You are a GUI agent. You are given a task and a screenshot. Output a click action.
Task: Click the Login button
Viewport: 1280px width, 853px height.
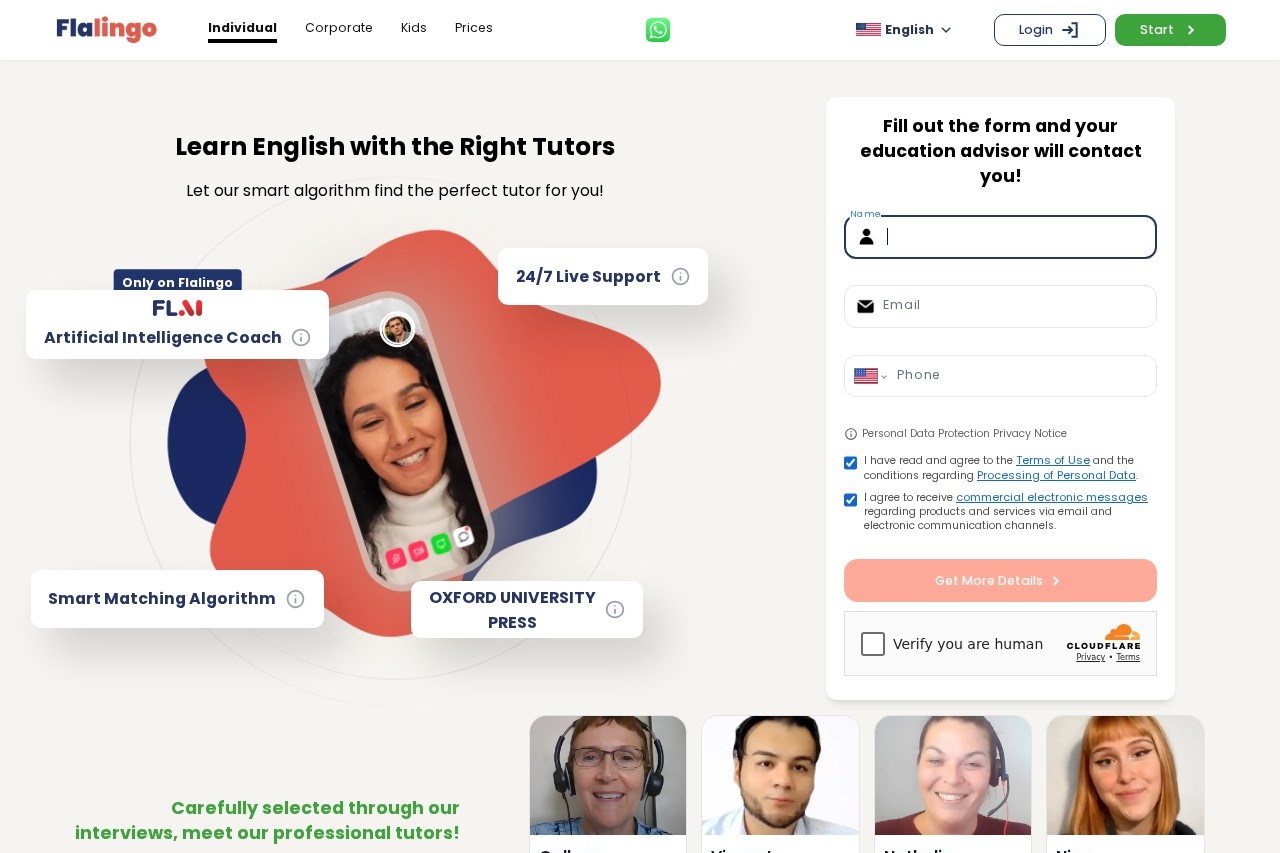click(x=1050, y=30)
